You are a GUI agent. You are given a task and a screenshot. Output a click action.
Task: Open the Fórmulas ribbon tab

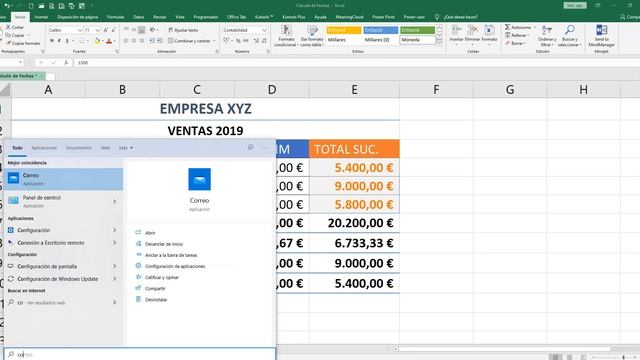(x=116, y=17)
